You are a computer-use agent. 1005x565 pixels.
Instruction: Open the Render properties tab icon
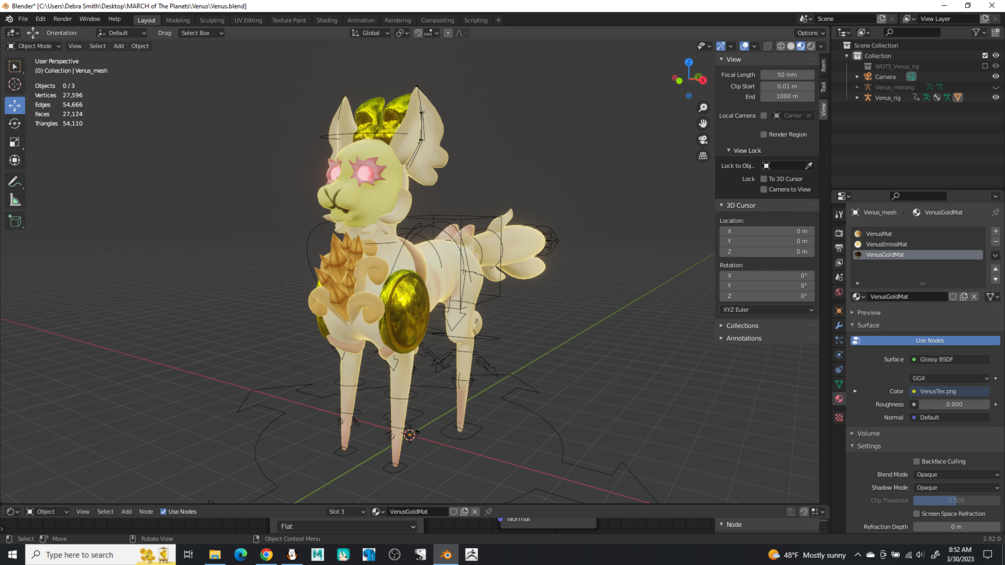839,233
